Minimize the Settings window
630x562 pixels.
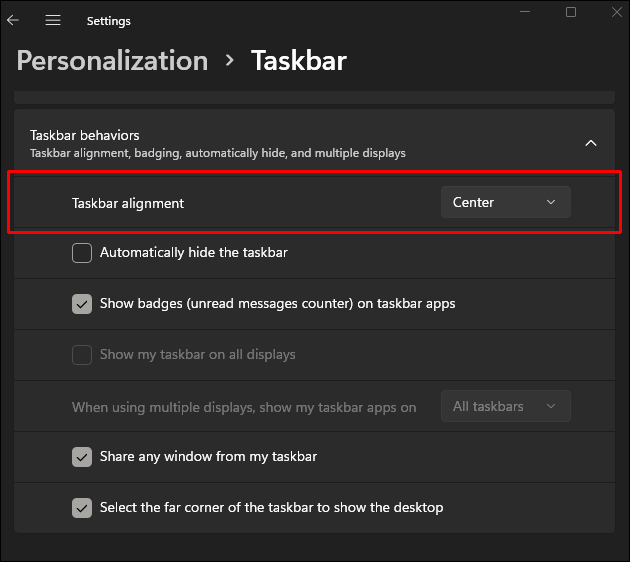[524, 12]
